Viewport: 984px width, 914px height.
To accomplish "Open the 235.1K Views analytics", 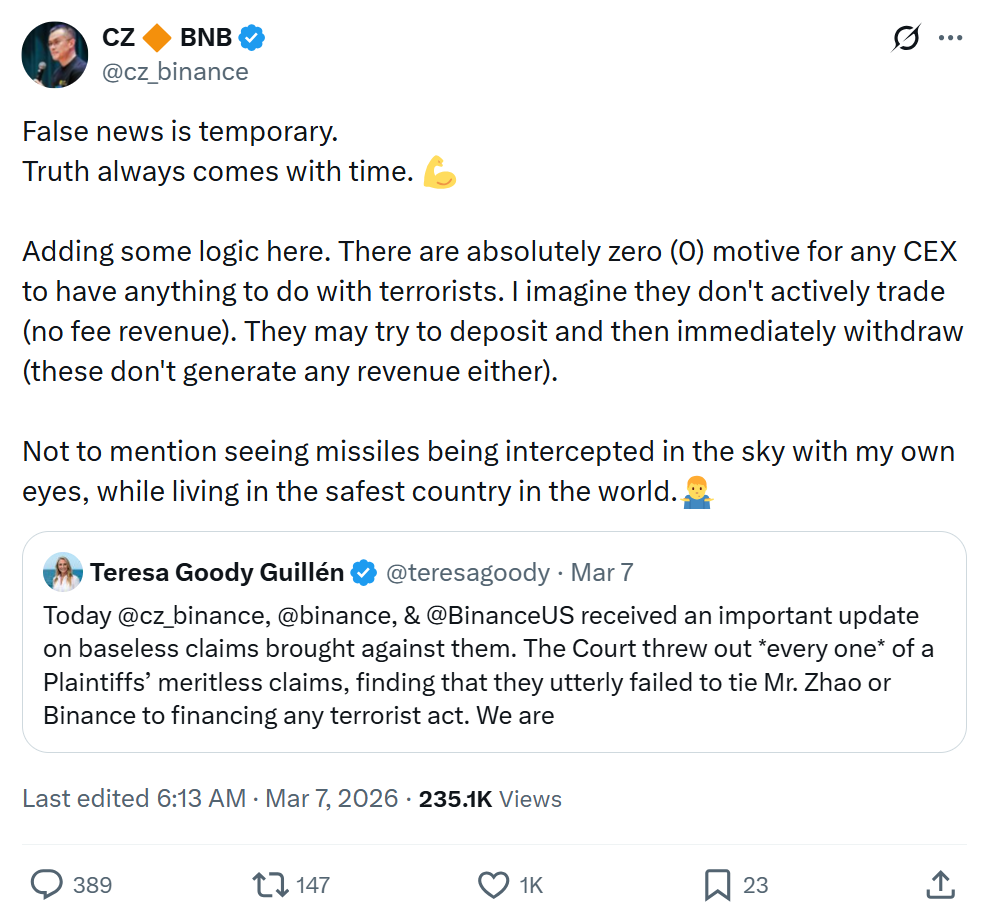I will (490, 799).
